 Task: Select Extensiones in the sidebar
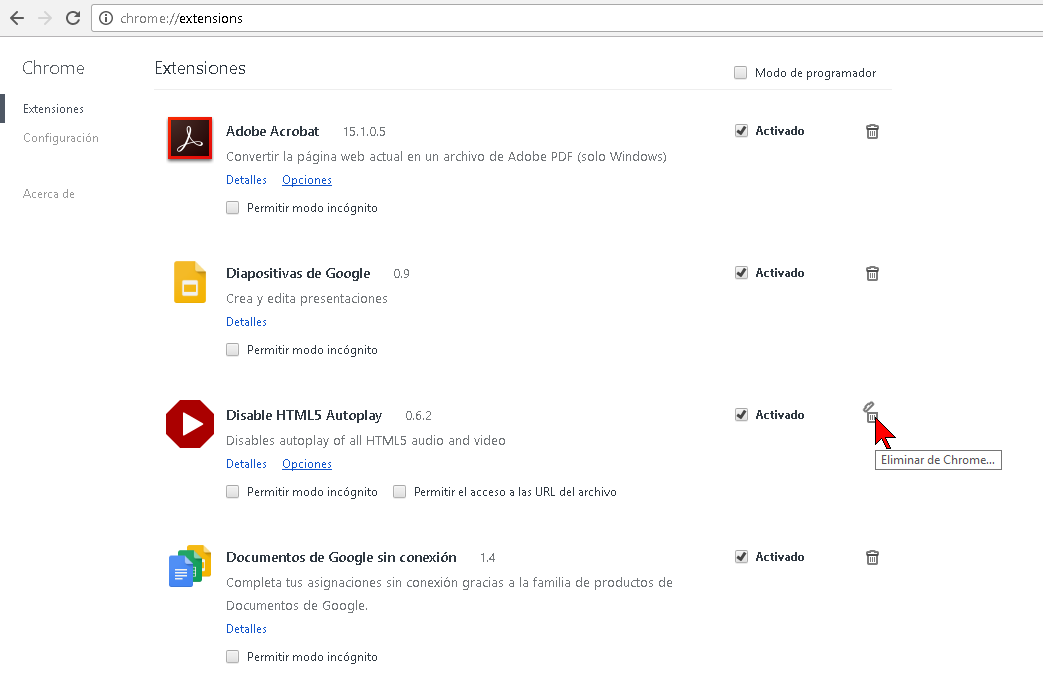53,108
